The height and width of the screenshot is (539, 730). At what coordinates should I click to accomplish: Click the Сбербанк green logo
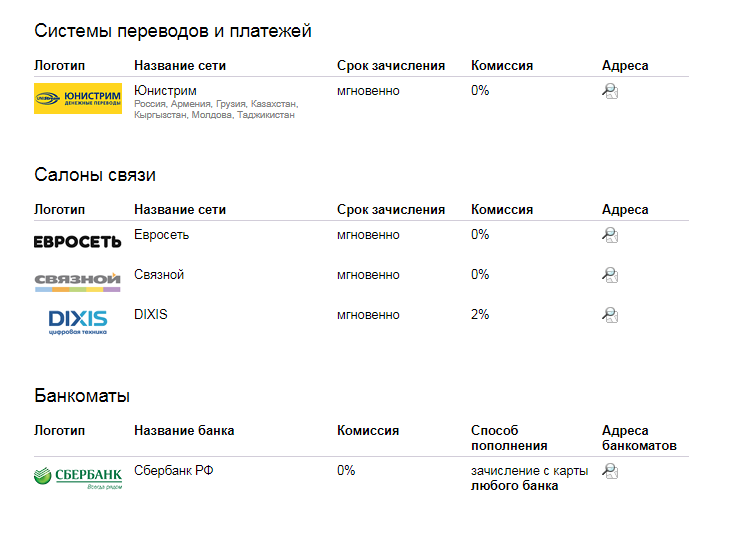click(77, 477)
